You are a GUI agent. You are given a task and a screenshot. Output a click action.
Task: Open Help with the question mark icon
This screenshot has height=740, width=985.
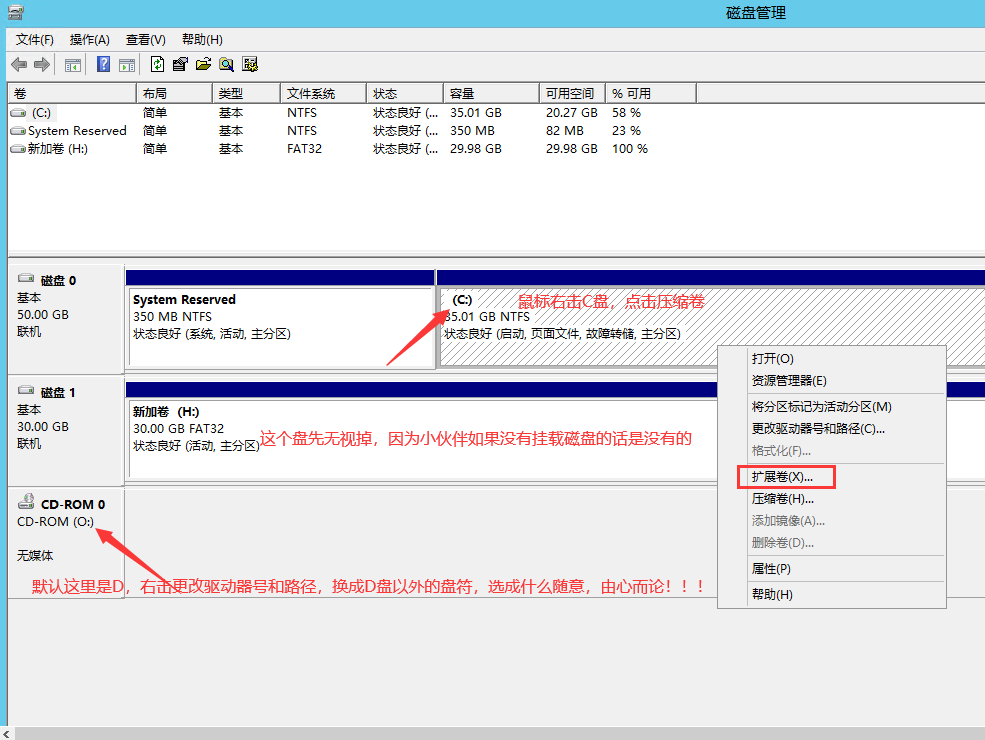[x=103, y=65]
